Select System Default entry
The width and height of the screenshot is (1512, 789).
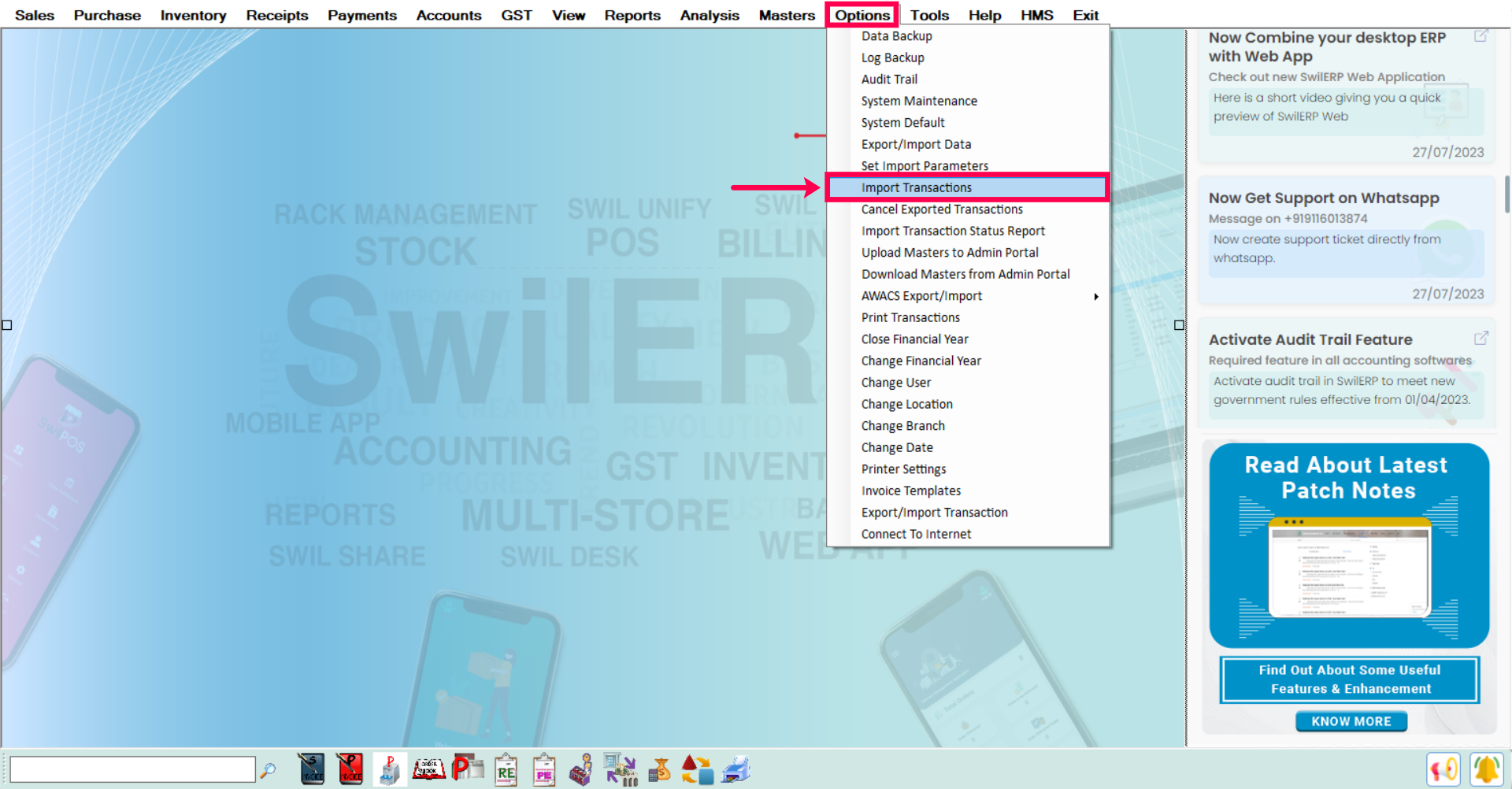968,123
